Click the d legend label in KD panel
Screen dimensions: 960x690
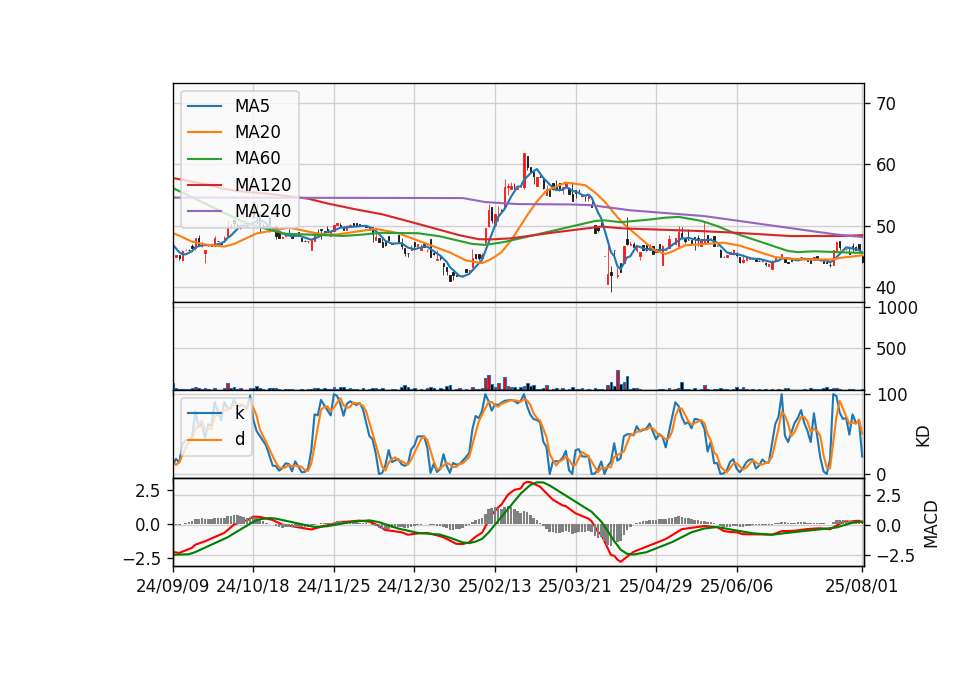click(x=240, y=439)
